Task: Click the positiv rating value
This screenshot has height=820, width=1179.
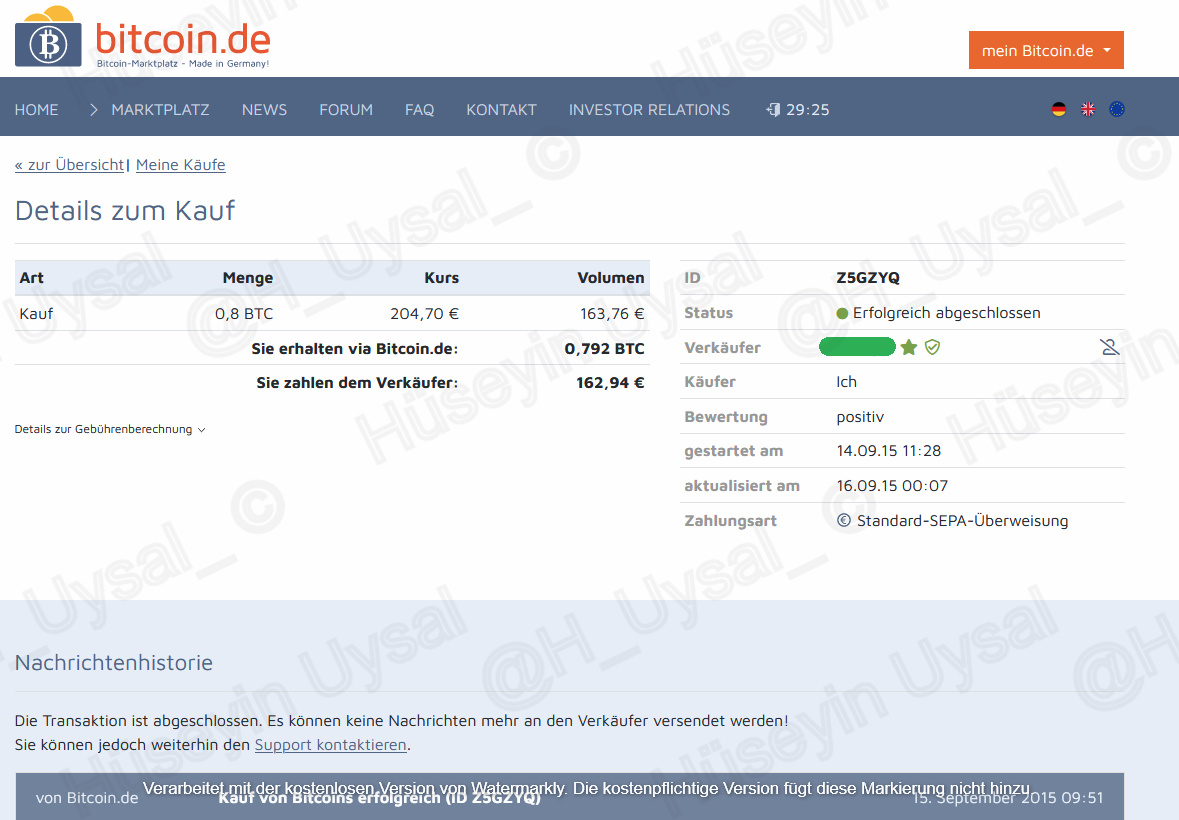Action: click(860, 417)
